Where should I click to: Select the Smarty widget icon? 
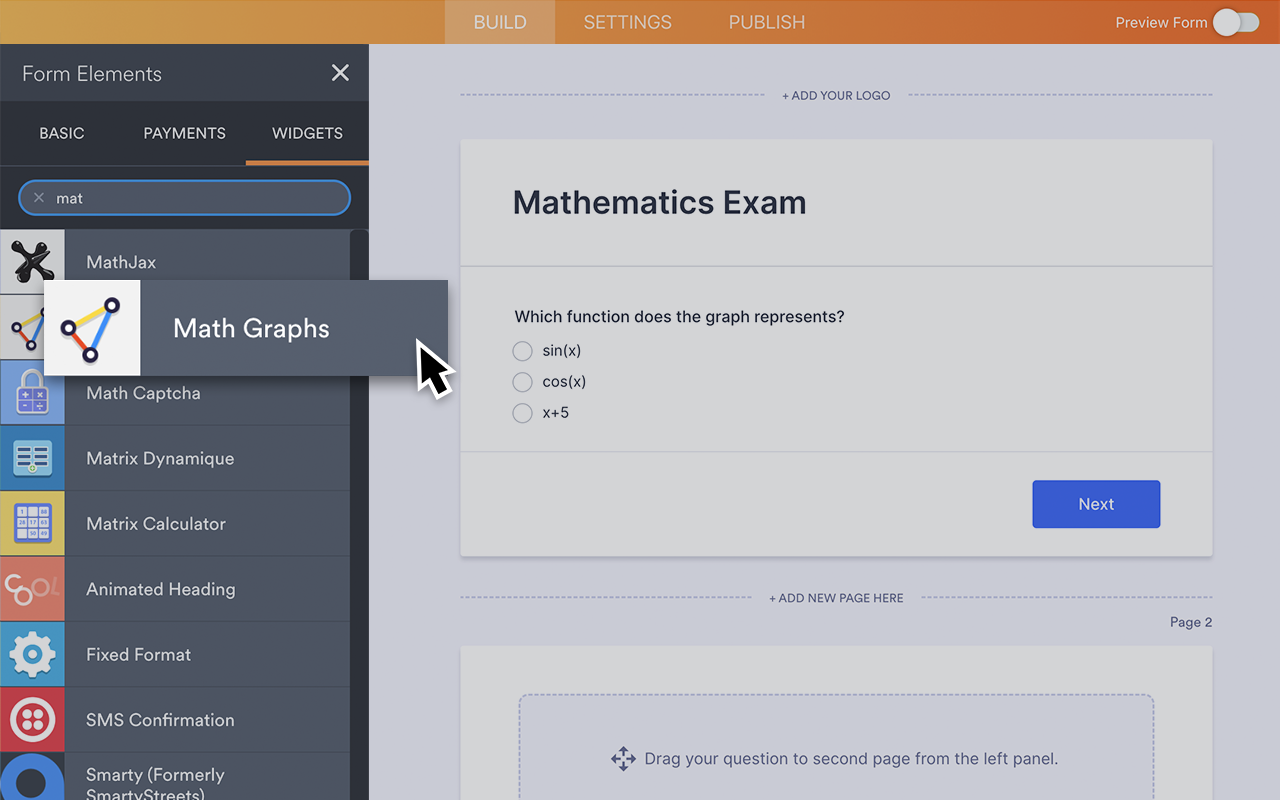point(32,780)
